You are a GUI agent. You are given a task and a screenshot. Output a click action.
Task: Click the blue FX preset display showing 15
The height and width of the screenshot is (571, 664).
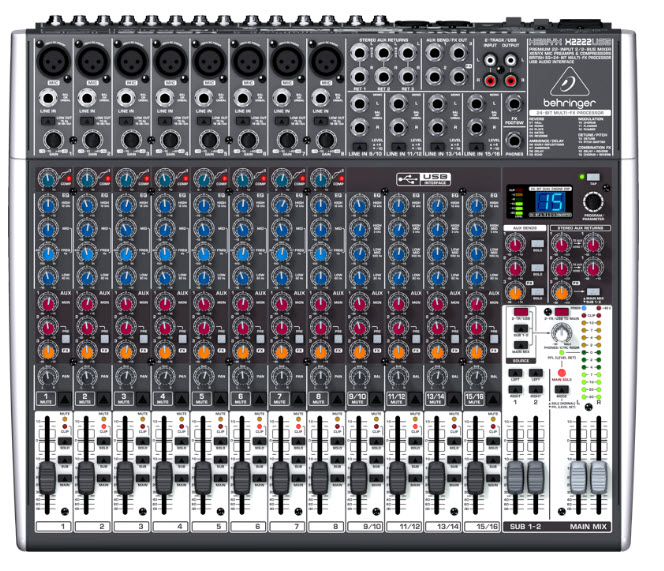(551, 202)
